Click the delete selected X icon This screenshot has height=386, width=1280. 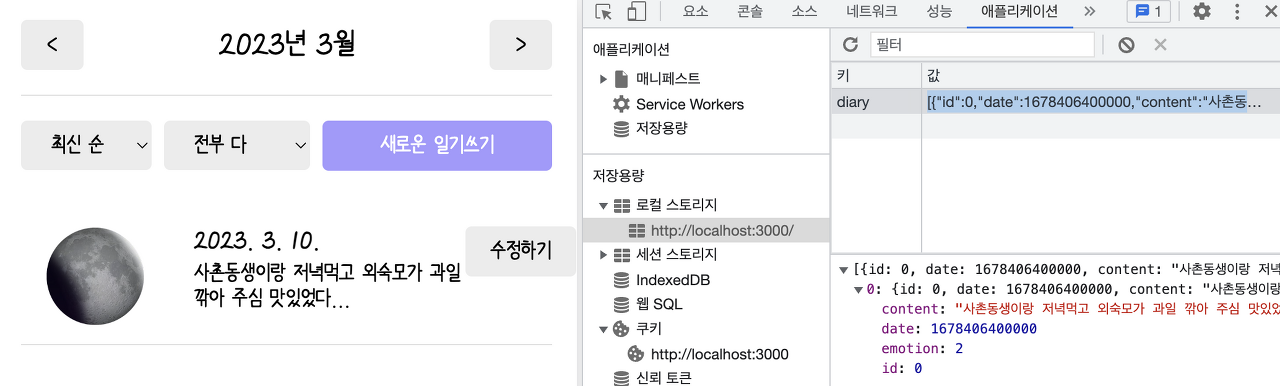[x=1160, y=45]
